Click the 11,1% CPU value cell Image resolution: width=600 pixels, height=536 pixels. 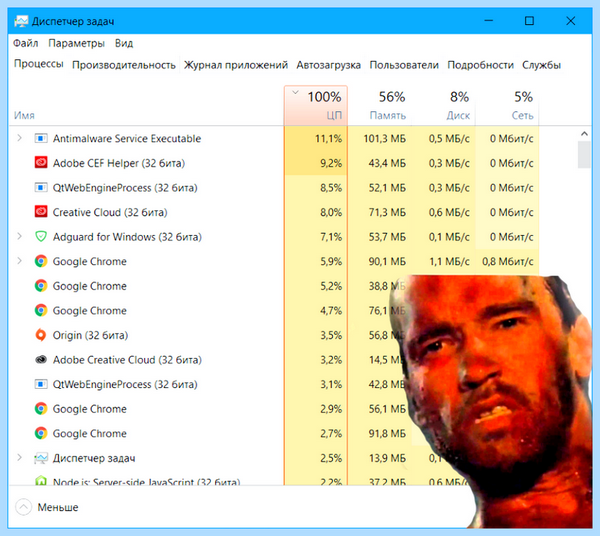pyautogui.click(x=316, y=138)
